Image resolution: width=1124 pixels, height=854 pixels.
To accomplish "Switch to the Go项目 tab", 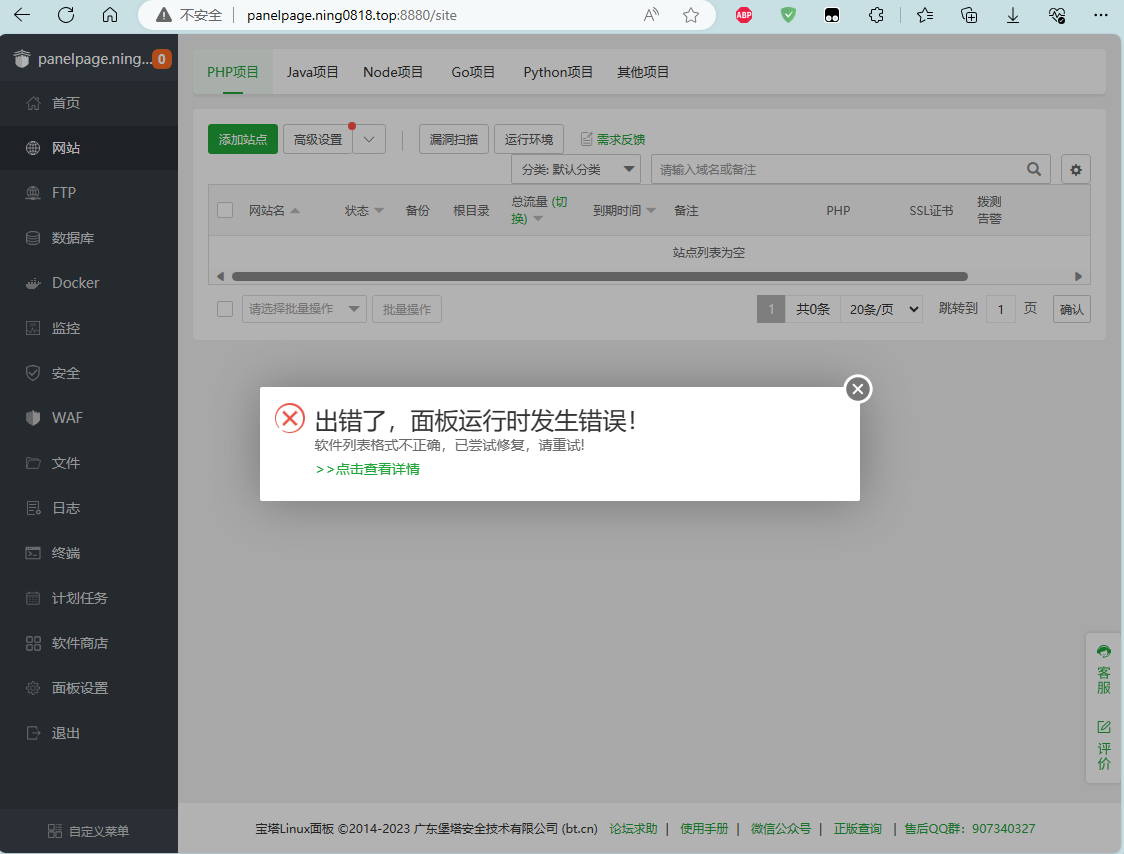I will click(x=473, y=72).
